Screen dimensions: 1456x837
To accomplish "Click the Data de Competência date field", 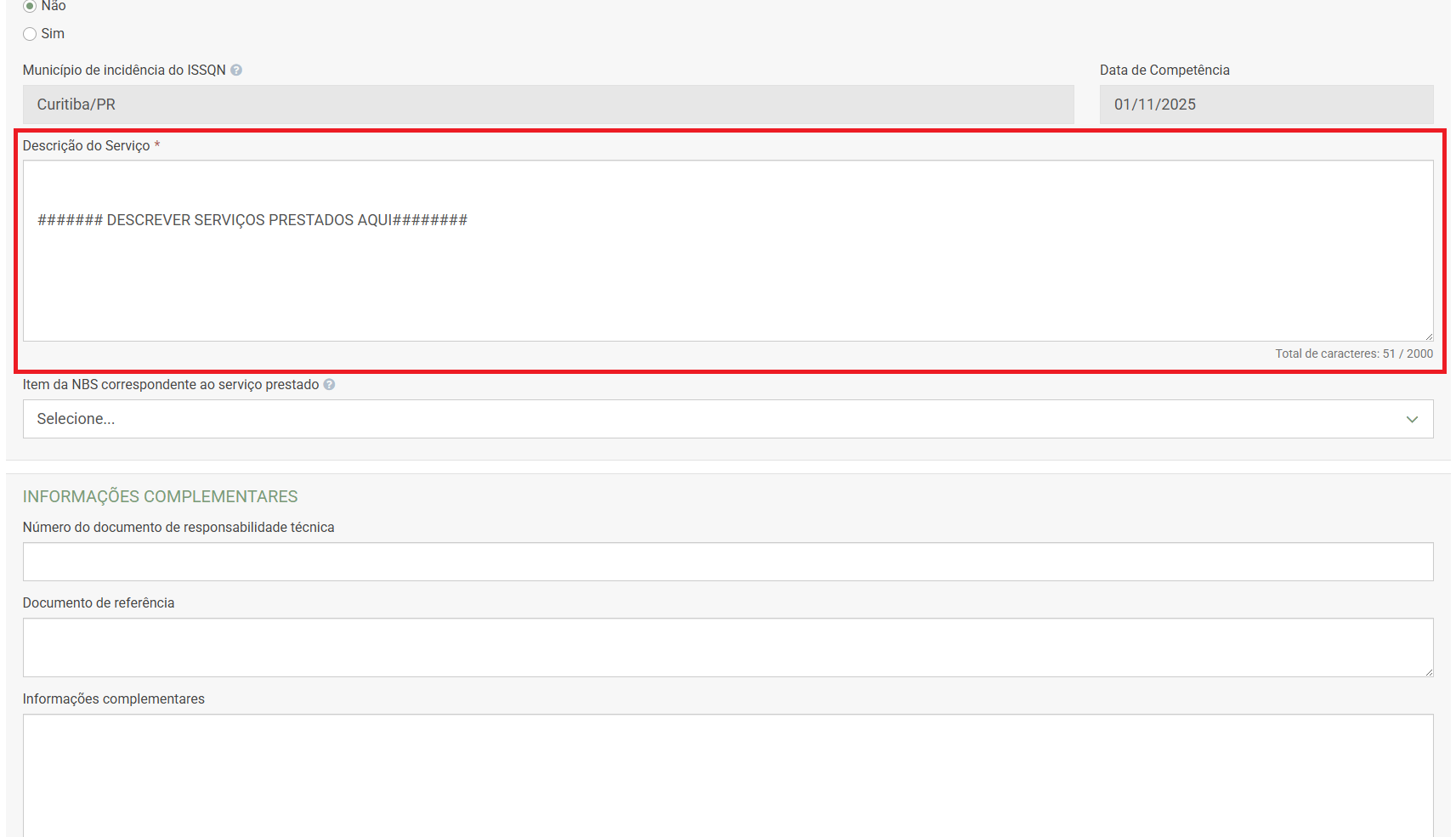I will (1266, 105).
